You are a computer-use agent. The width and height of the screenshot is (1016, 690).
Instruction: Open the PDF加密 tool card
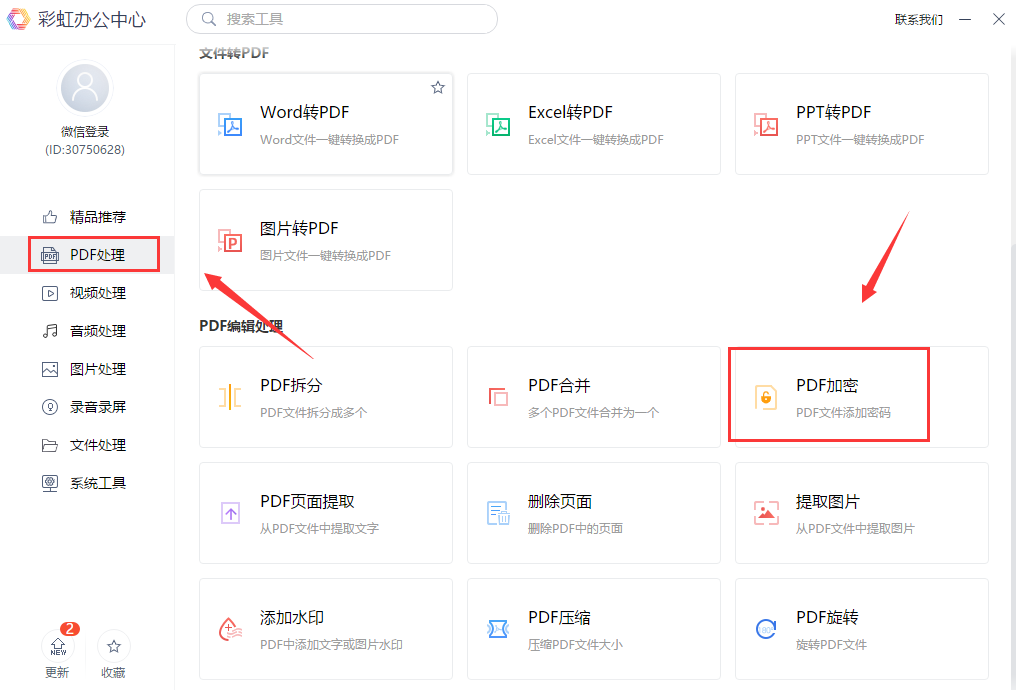click(862, 397)
